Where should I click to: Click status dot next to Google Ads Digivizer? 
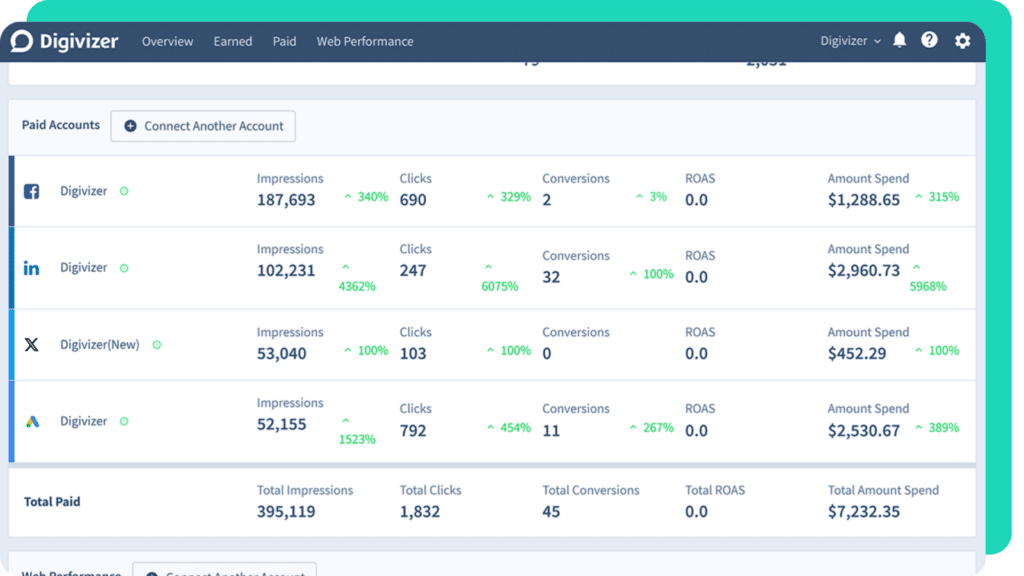pyautogui.click(x=124, y=422)
